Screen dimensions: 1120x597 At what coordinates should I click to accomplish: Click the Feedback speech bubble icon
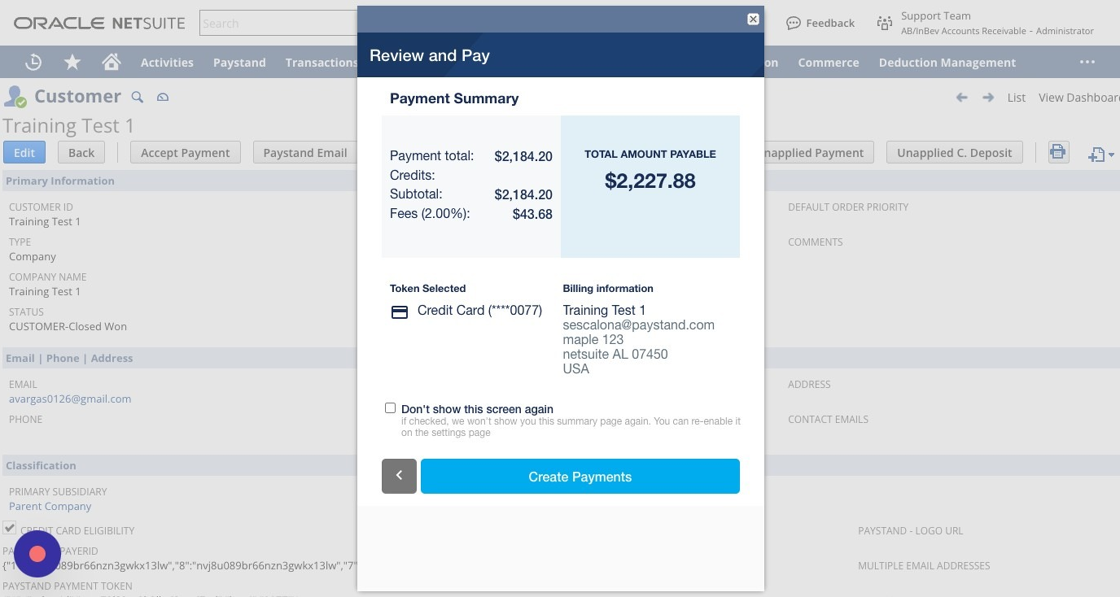click(x=793, y=24)
